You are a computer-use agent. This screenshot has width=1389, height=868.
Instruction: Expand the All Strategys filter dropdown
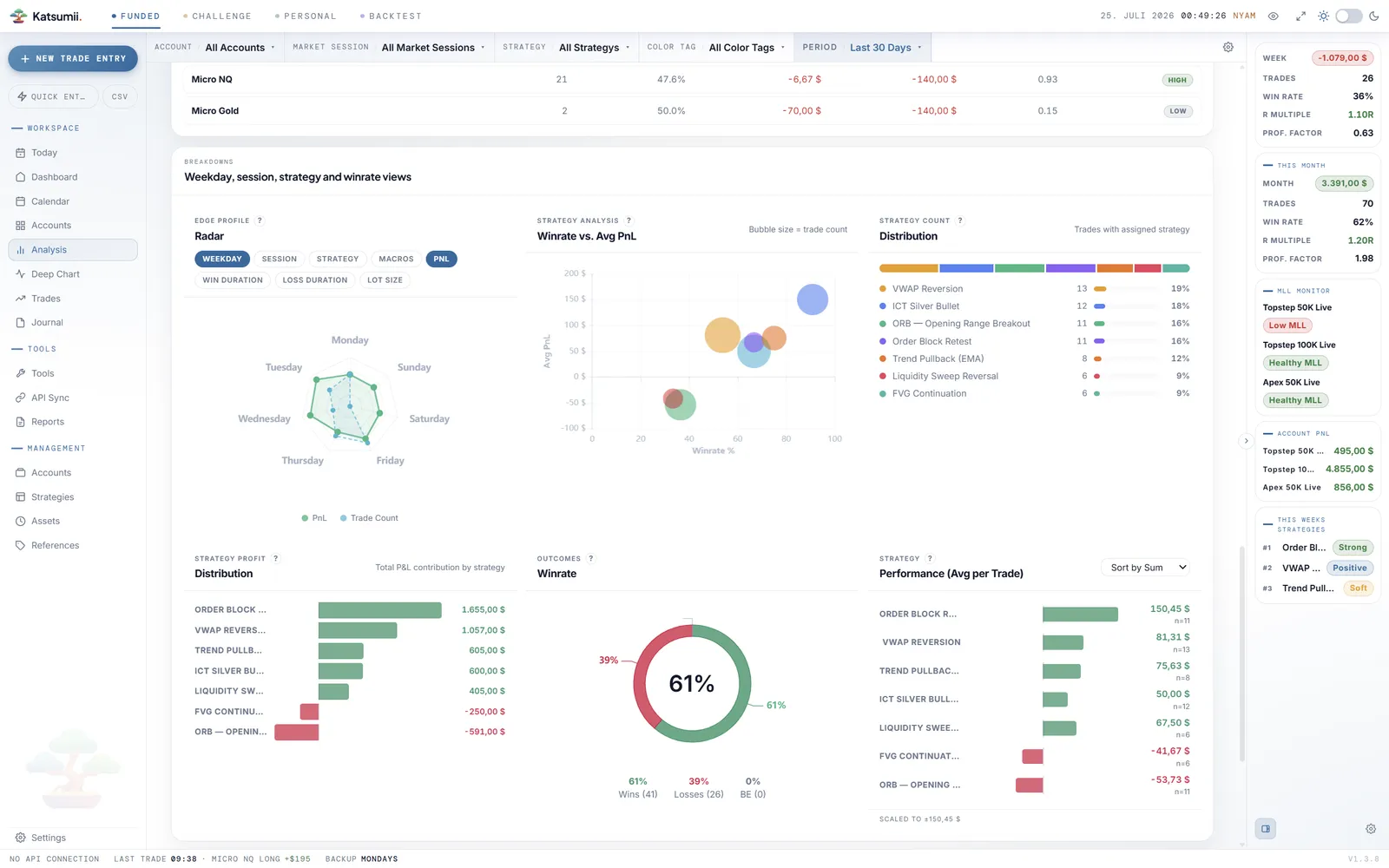coord(594,48)
